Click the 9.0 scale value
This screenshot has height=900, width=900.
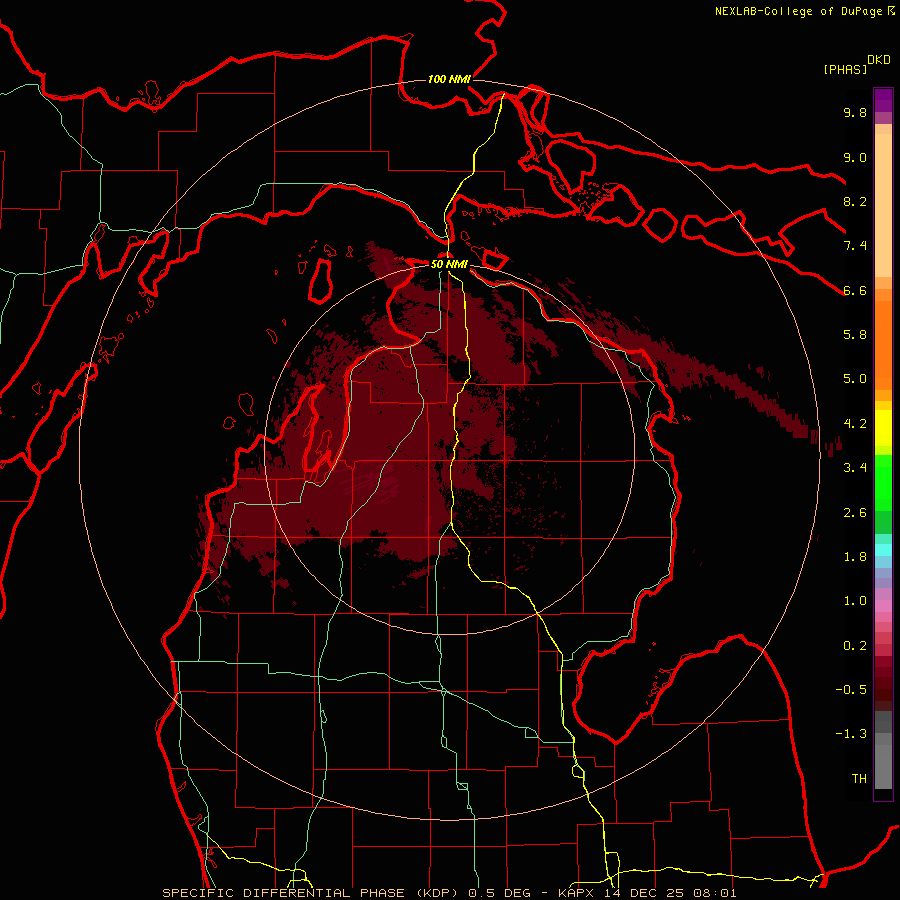[855, 157]
